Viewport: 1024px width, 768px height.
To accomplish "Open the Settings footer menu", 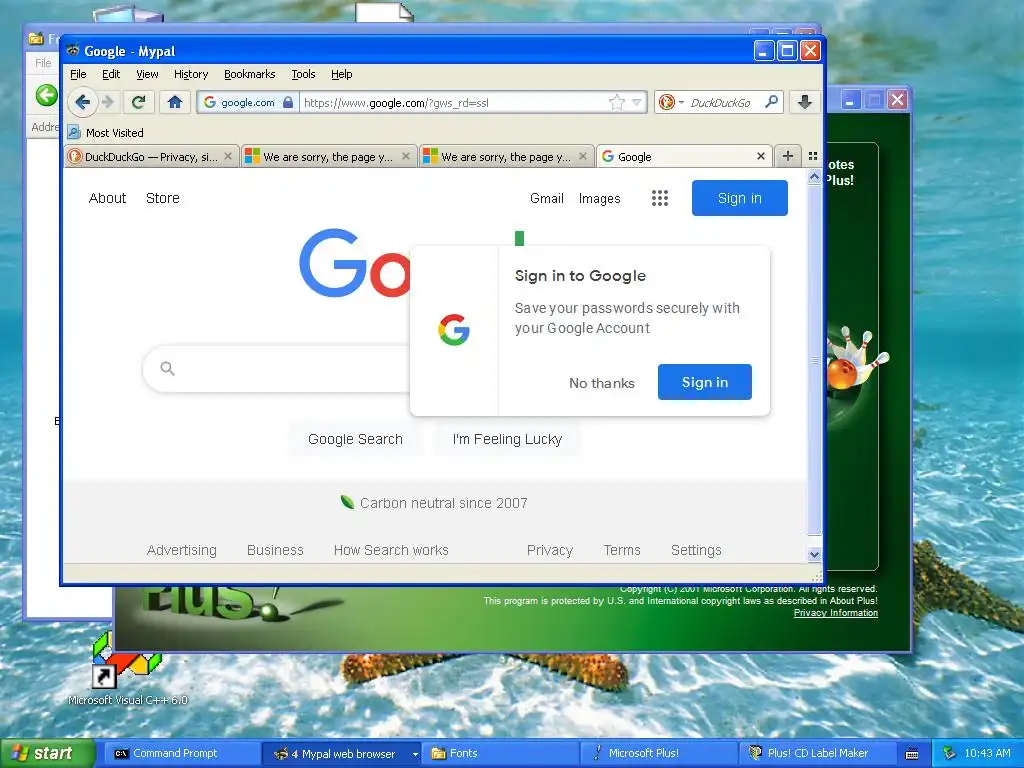I will (x=696, y=550).
